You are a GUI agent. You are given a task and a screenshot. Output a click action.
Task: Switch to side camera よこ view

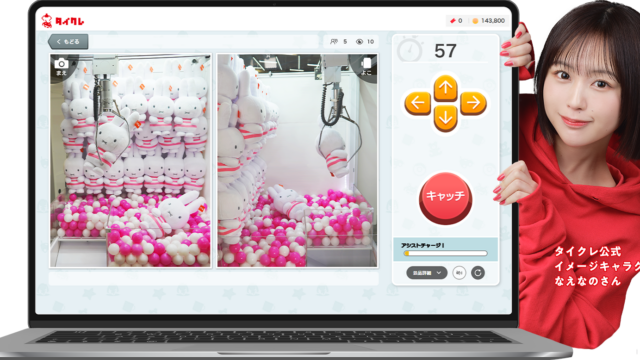366,67
